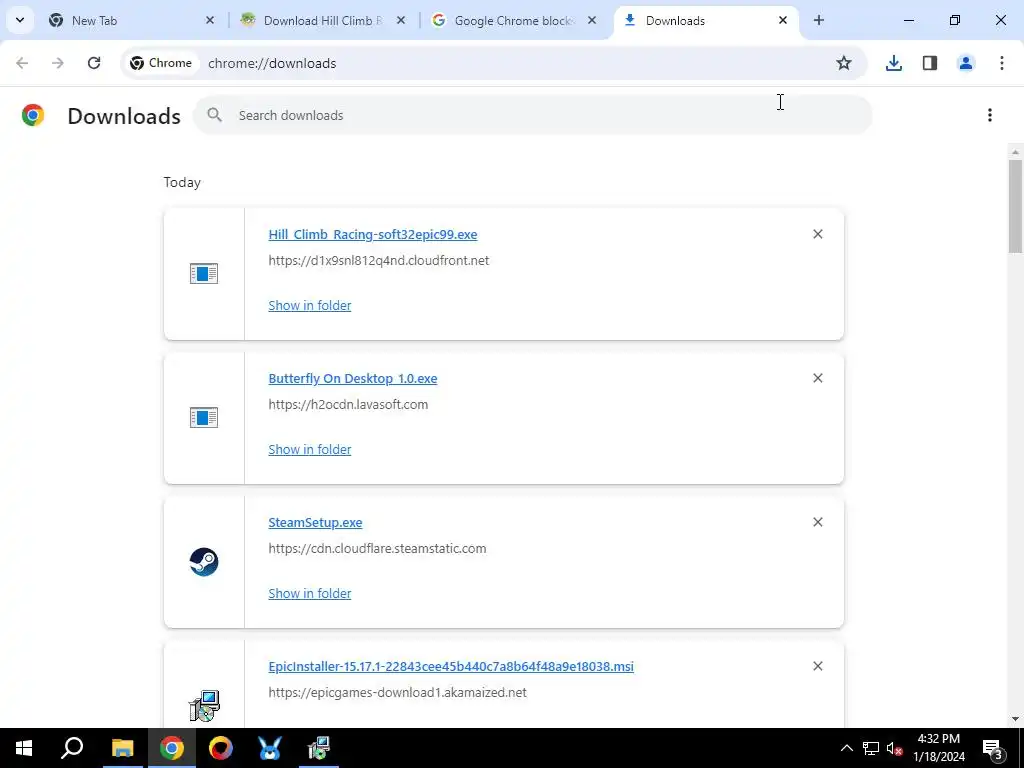This screenshot has height=768, width=1024.
Task: Open a new browser tab
Action: click(819, 20)
